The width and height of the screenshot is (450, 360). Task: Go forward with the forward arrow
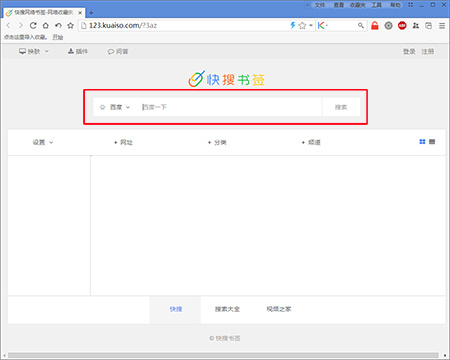pyautogui.click(x=21, y=25)
